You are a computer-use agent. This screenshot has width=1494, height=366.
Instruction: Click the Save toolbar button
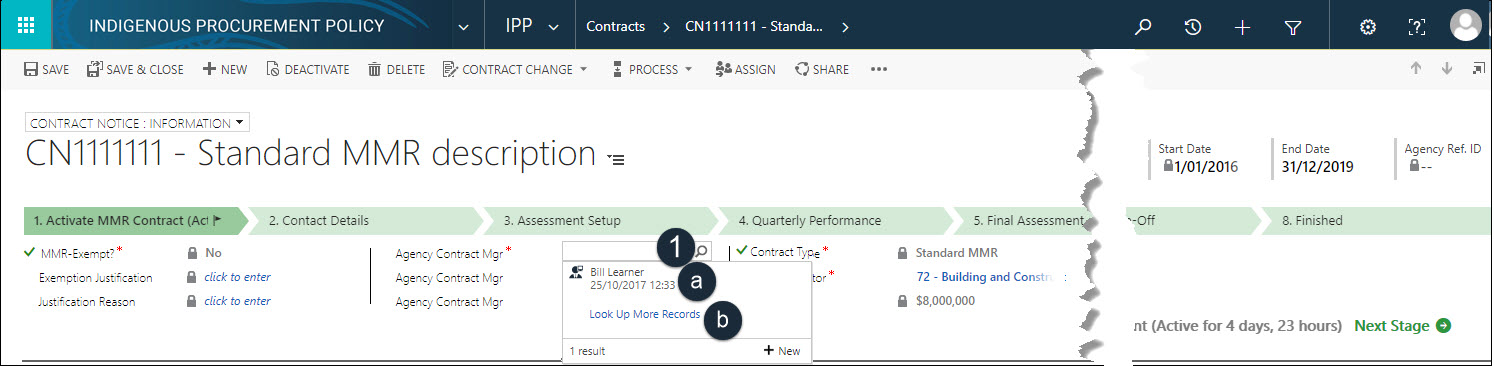click(46, 70)
